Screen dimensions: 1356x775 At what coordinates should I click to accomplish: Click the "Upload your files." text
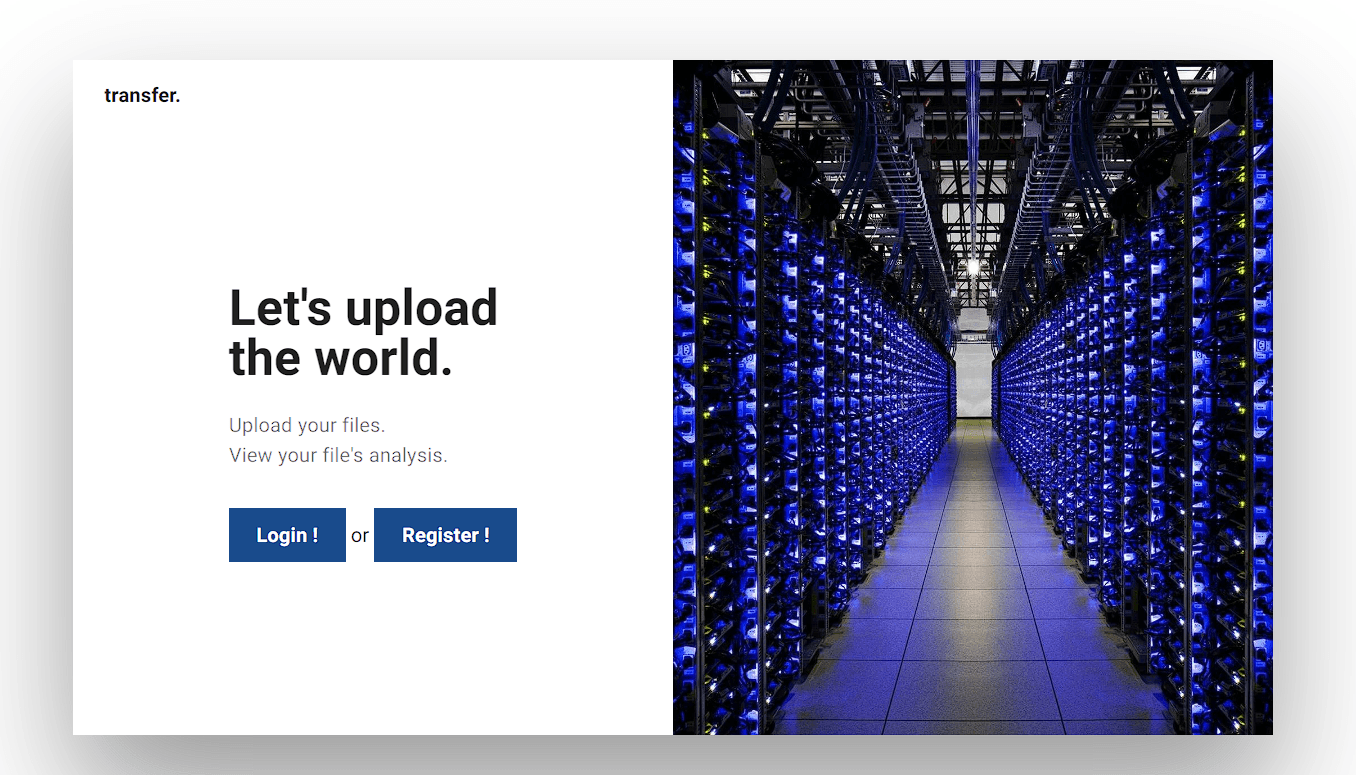click(306, 425)
